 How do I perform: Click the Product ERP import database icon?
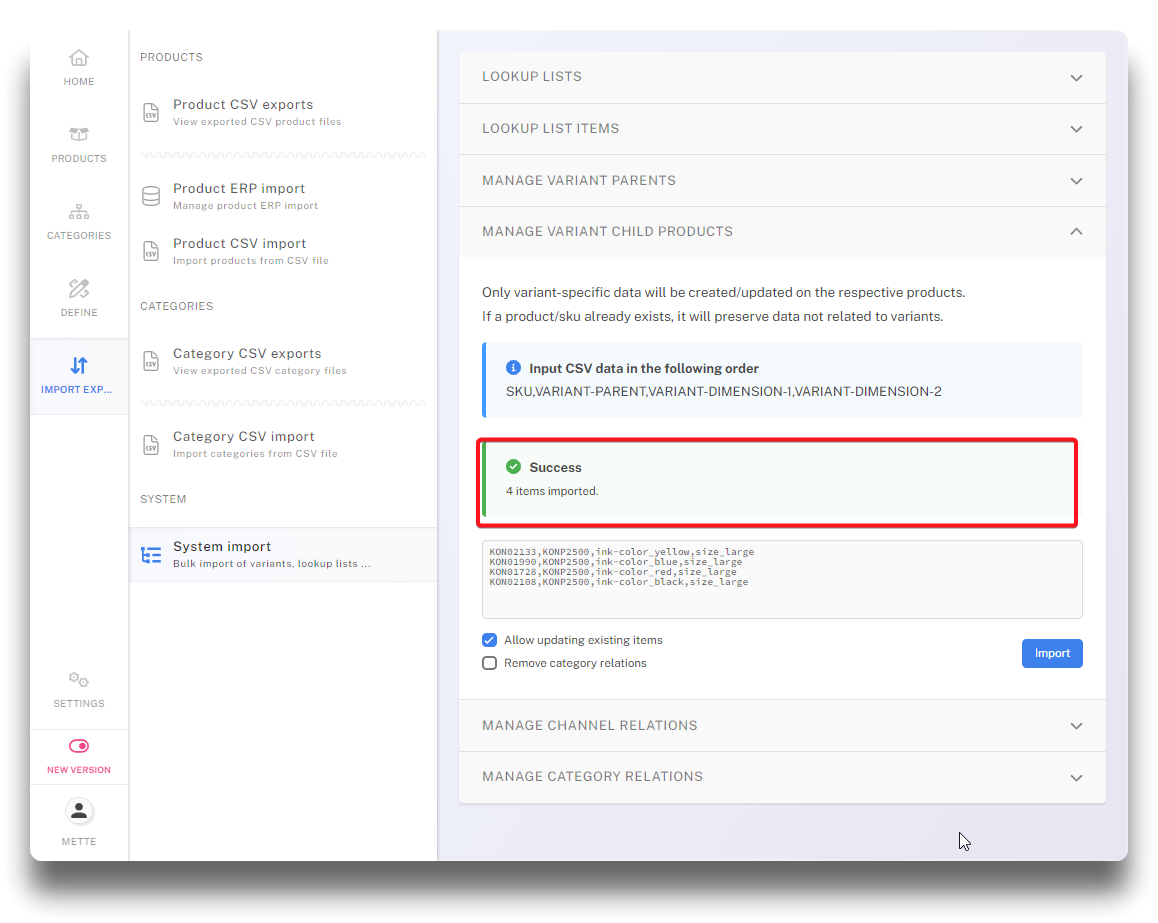(x=151, y=196)
